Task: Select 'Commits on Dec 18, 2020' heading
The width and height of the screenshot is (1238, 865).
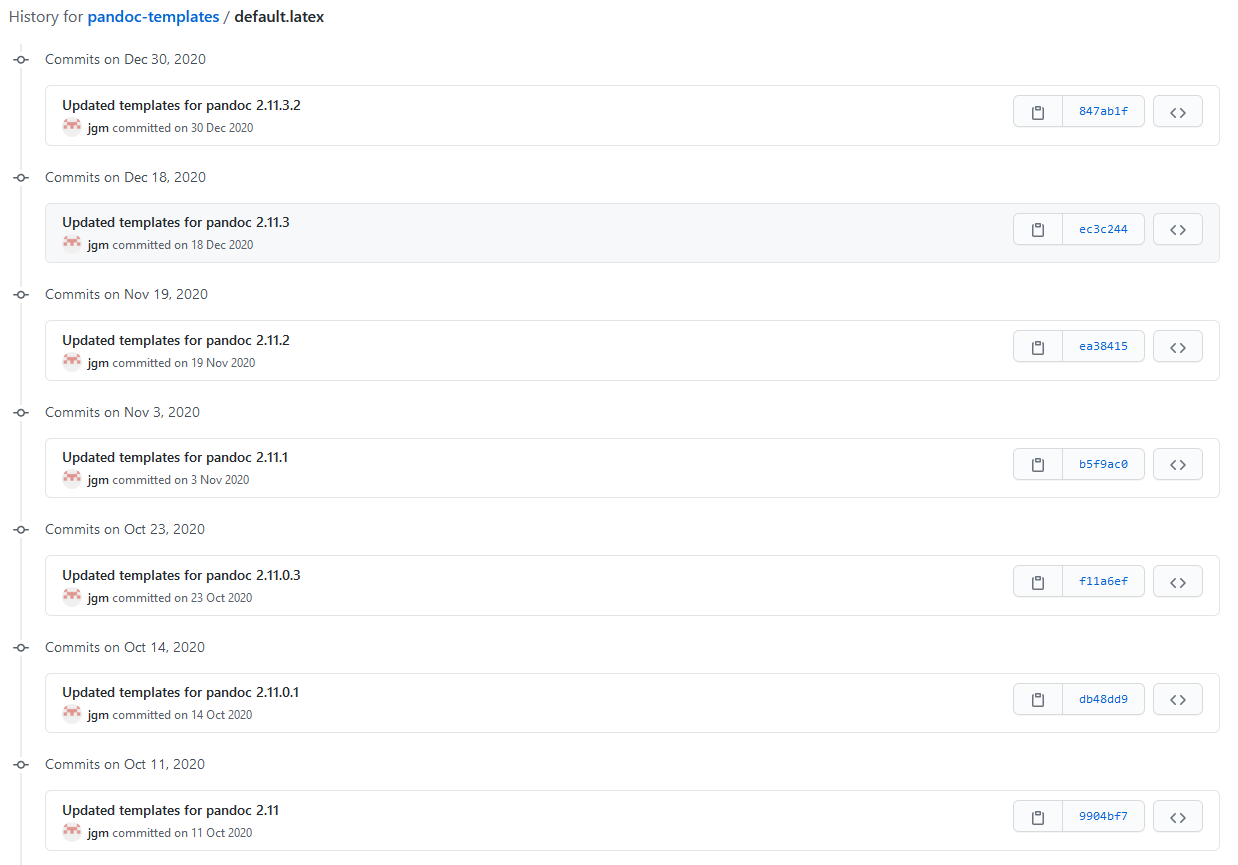Action: [x=125, y=177]
